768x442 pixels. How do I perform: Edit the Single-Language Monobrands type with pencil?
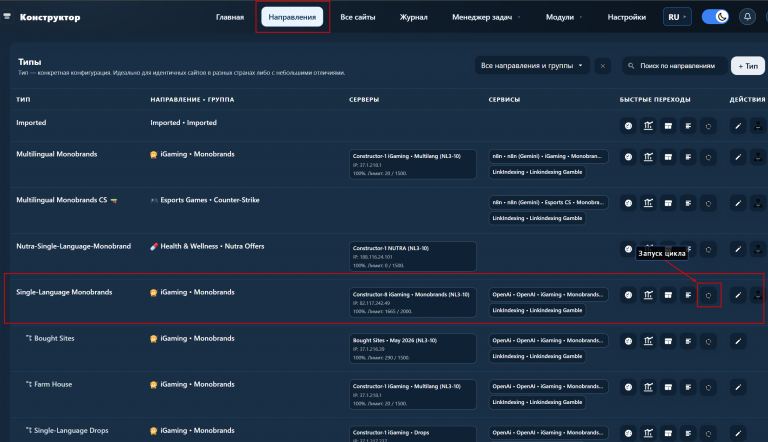[738, 295]
